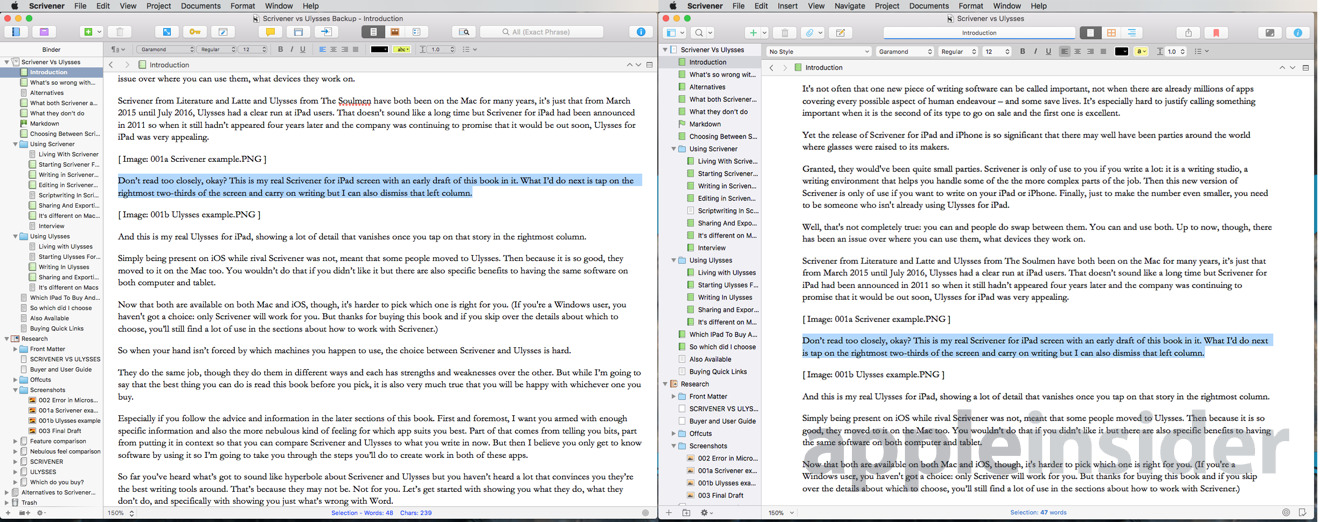This screenshot has height=522, width=1320.
Task: Toggle Inspector info button in left window
Action: tap(641, 32)
